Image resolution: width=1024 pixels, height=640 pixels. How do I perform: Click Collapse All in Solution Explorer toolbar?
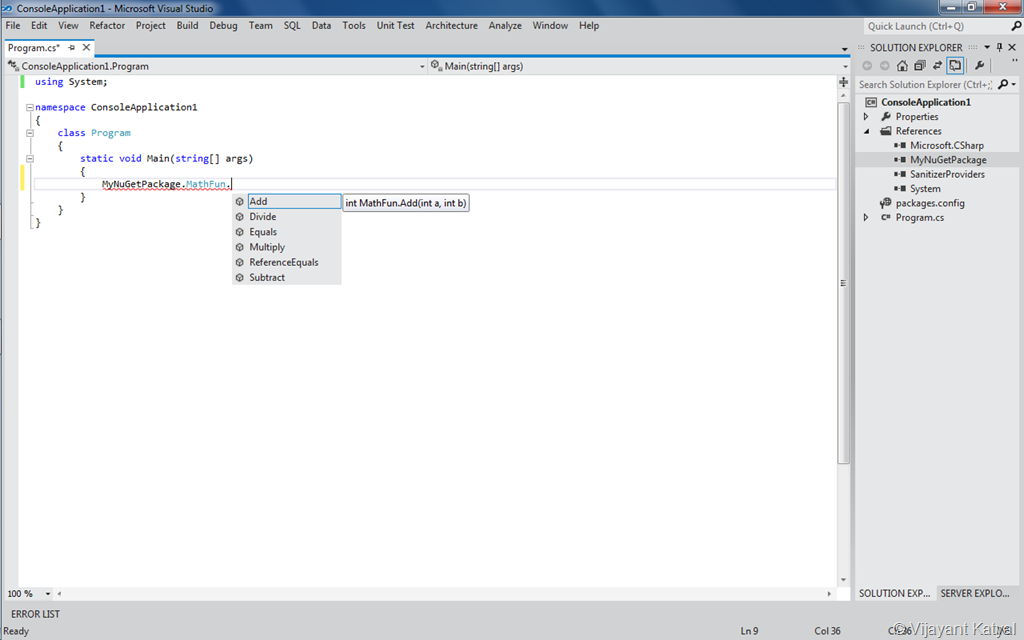pos(920,65)
